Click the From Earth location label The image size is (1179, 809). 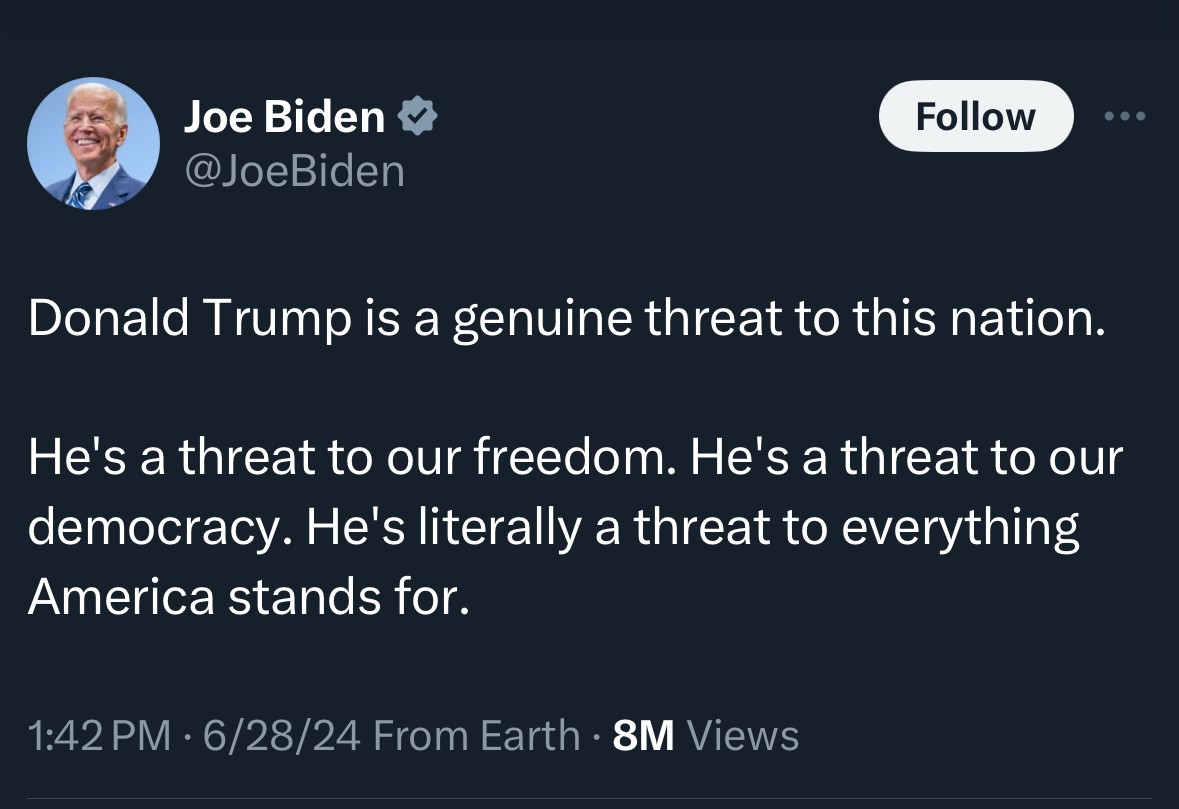click(477, 735)
